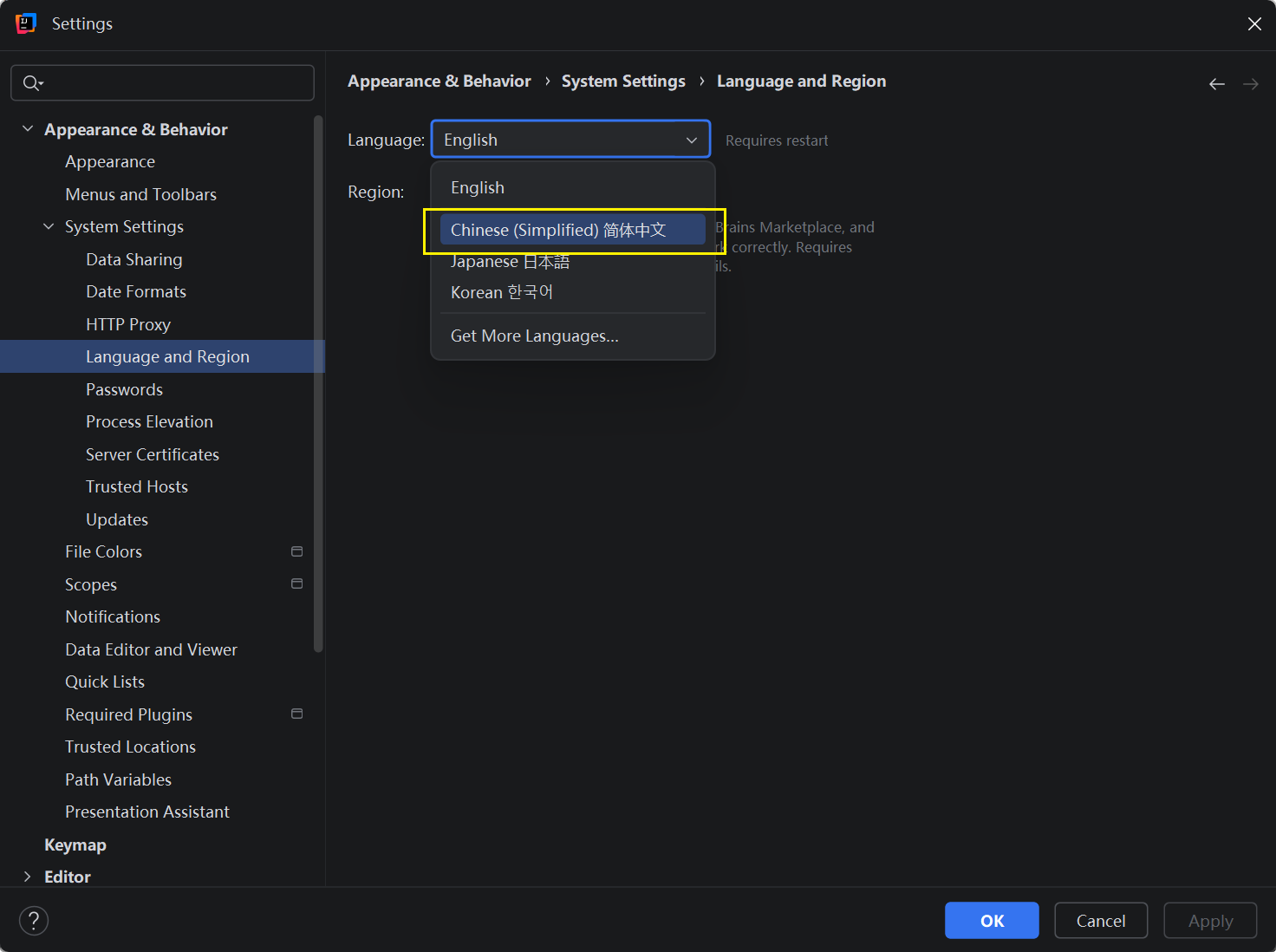
Task: Click the project-level icon beside Required Plugins
Action: (x=296, y=714)
